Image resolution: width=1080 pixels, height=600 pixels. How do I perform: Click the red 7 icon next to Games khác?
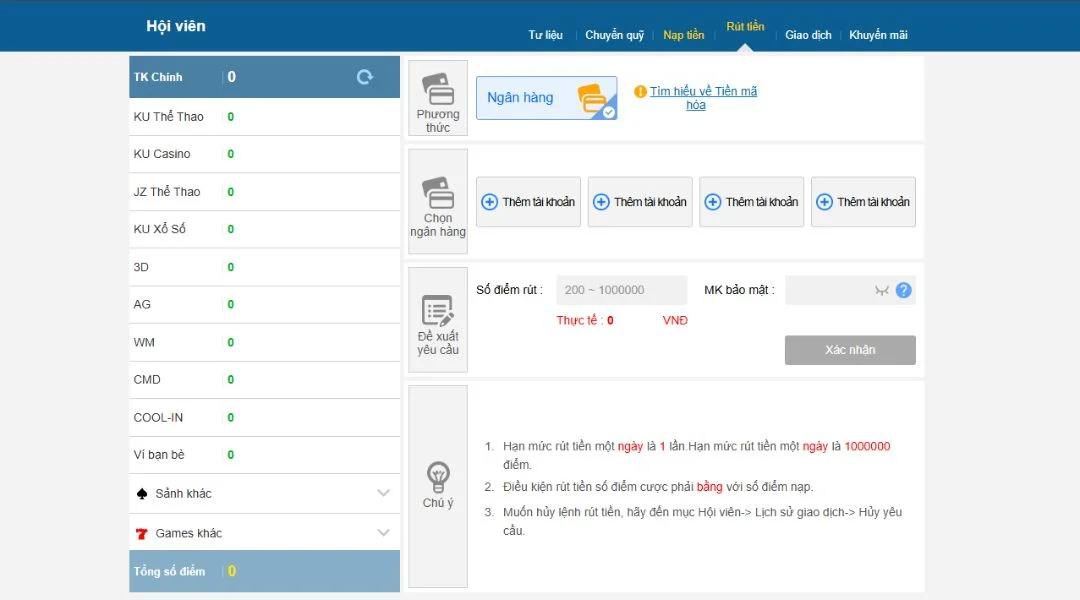coord(142,533)
